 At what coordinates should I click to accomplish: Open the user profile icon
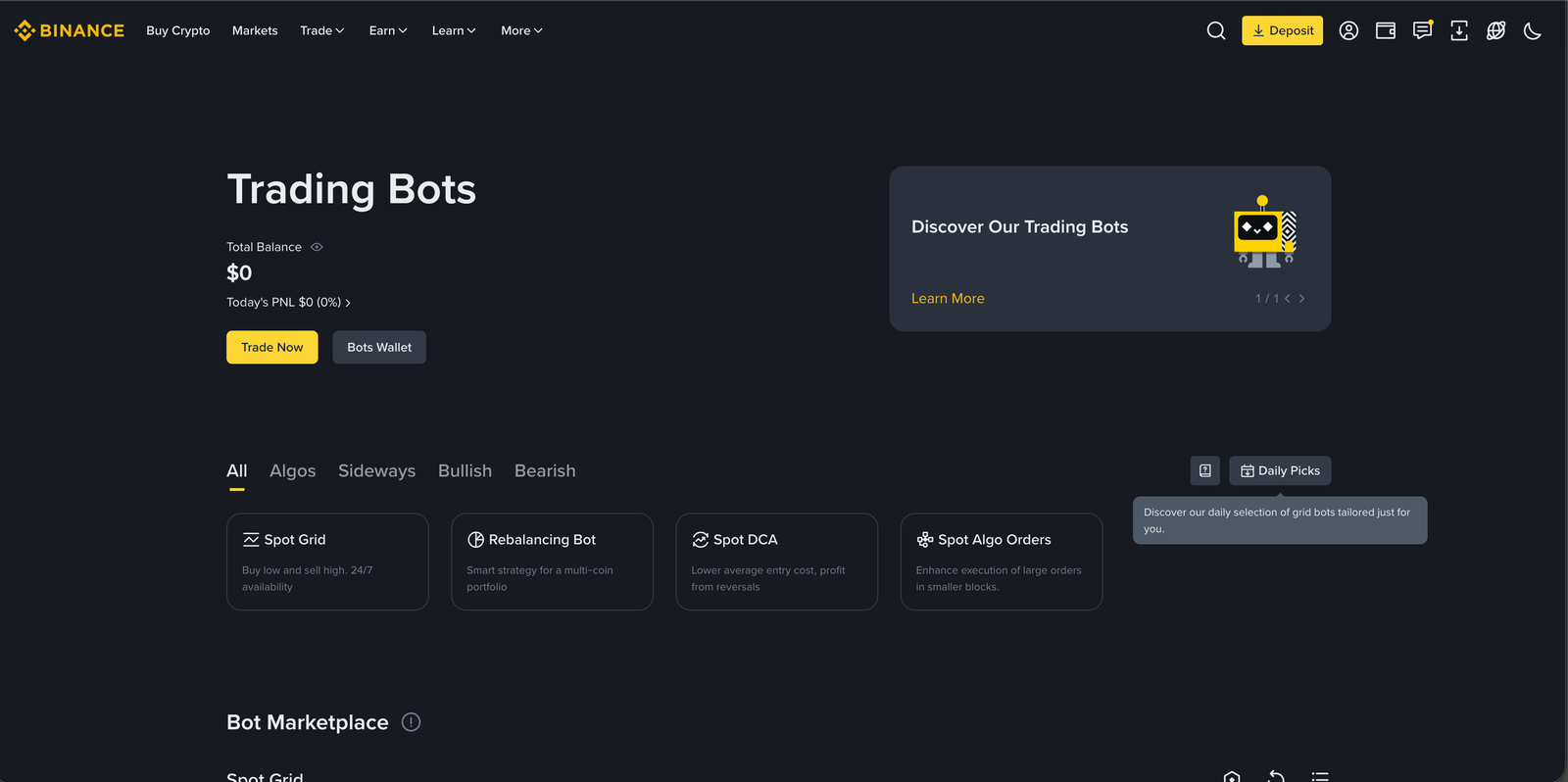tap(1348, 30)
